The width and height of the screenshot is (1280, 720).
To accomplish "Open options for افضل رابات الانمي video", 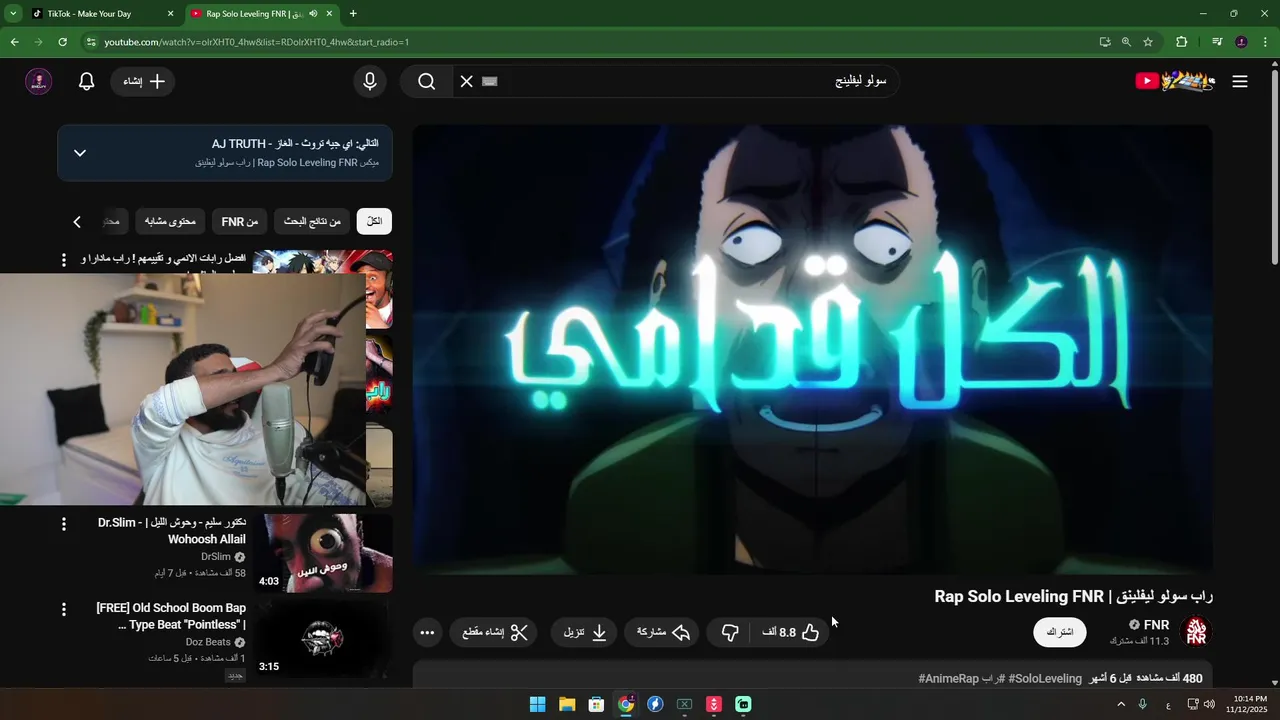I will 64,260.
